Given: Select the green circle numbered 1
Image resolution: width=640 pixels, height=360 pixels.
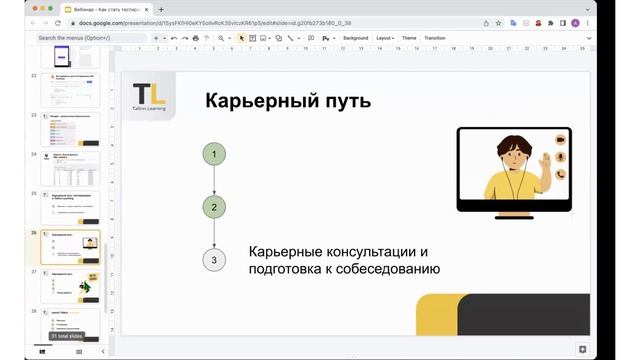Looking at the screenshot, I should pos(214,154).
